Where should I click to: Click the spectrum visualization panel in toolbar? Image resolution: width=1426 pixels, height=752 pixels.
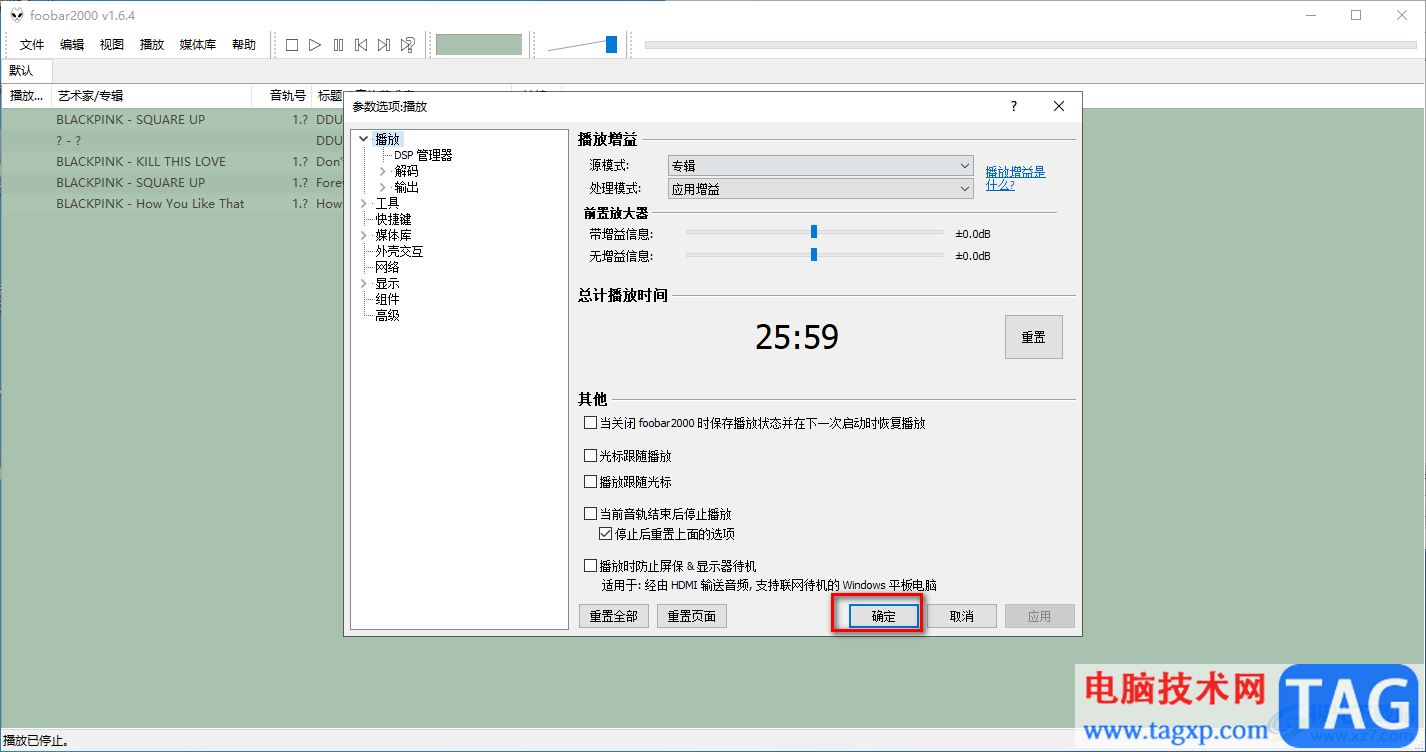tap(479, 45)
